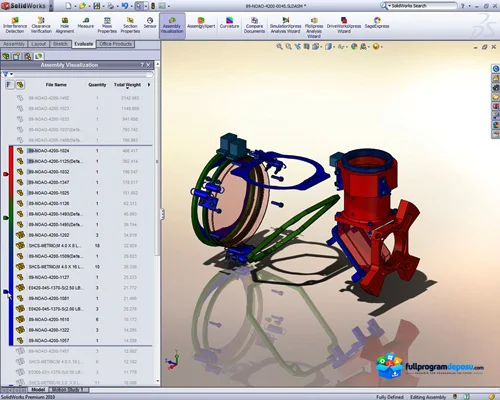Click Previous view icon in viewport toolbar
Viewport: 500px width, 400px height.
(297, 47)
